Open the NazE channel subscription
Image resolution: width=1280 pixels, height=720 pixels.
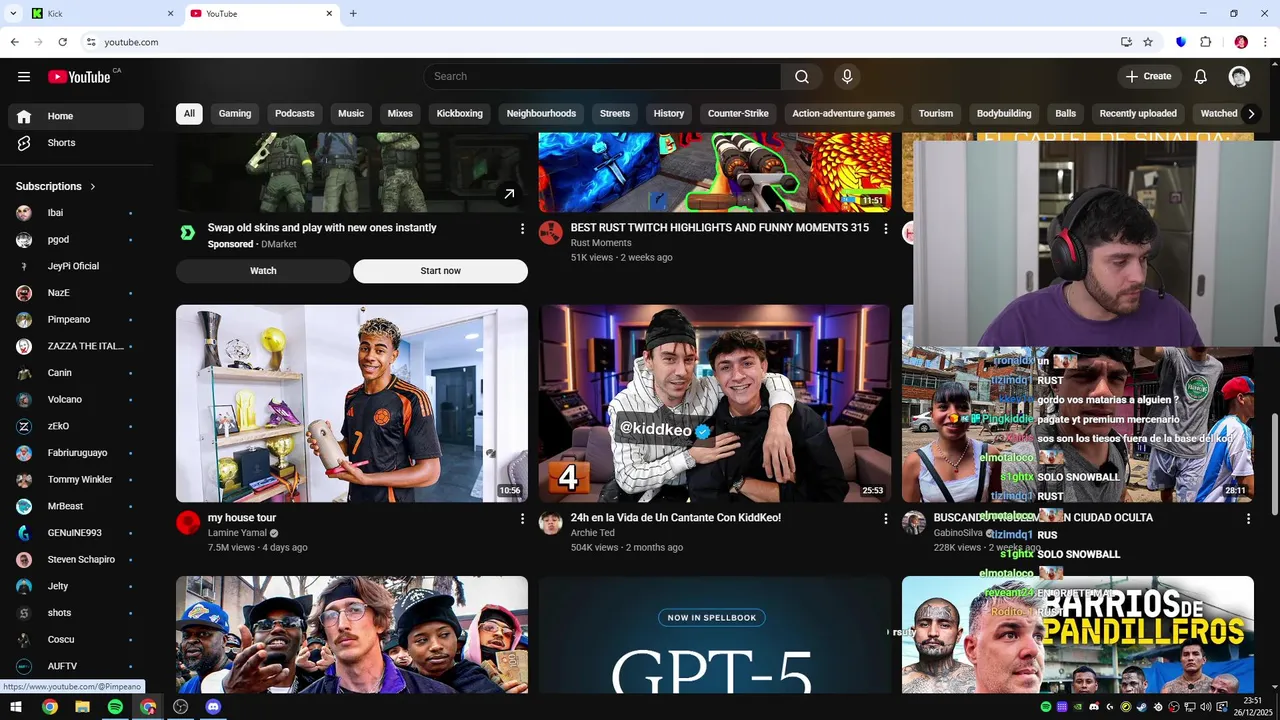pos(75,293)
